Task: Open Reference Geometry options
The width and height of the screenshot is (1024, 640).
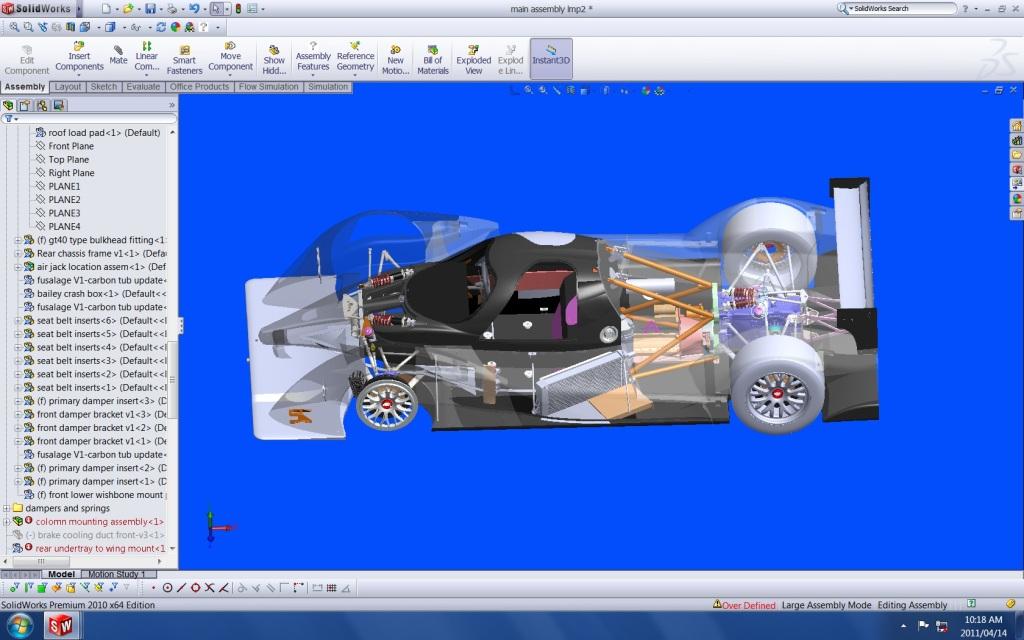Action: coord(356,57)
